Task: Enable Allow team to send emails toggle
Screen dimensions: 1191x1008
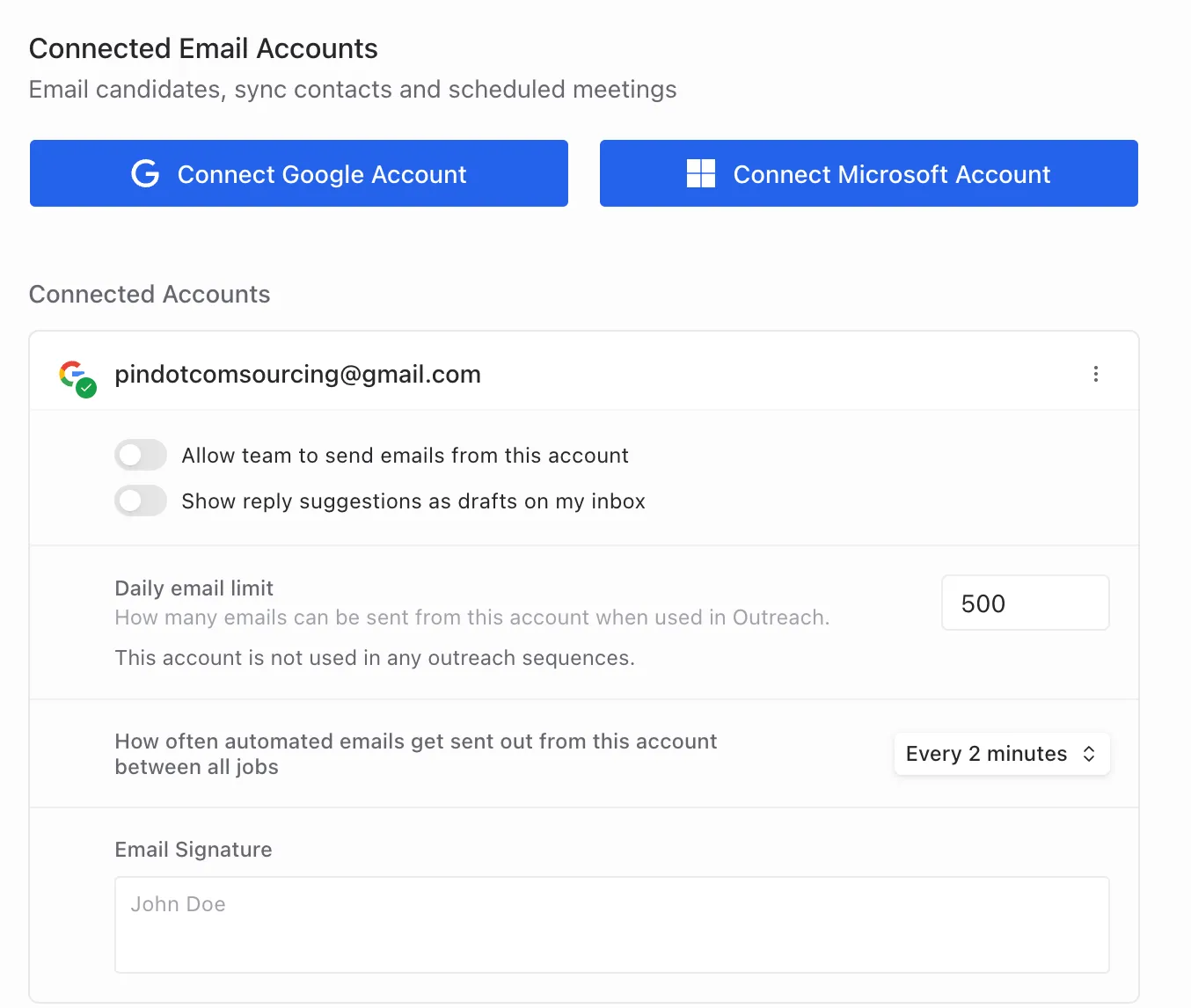Action: pyautogui.click(x=141, y=455)
